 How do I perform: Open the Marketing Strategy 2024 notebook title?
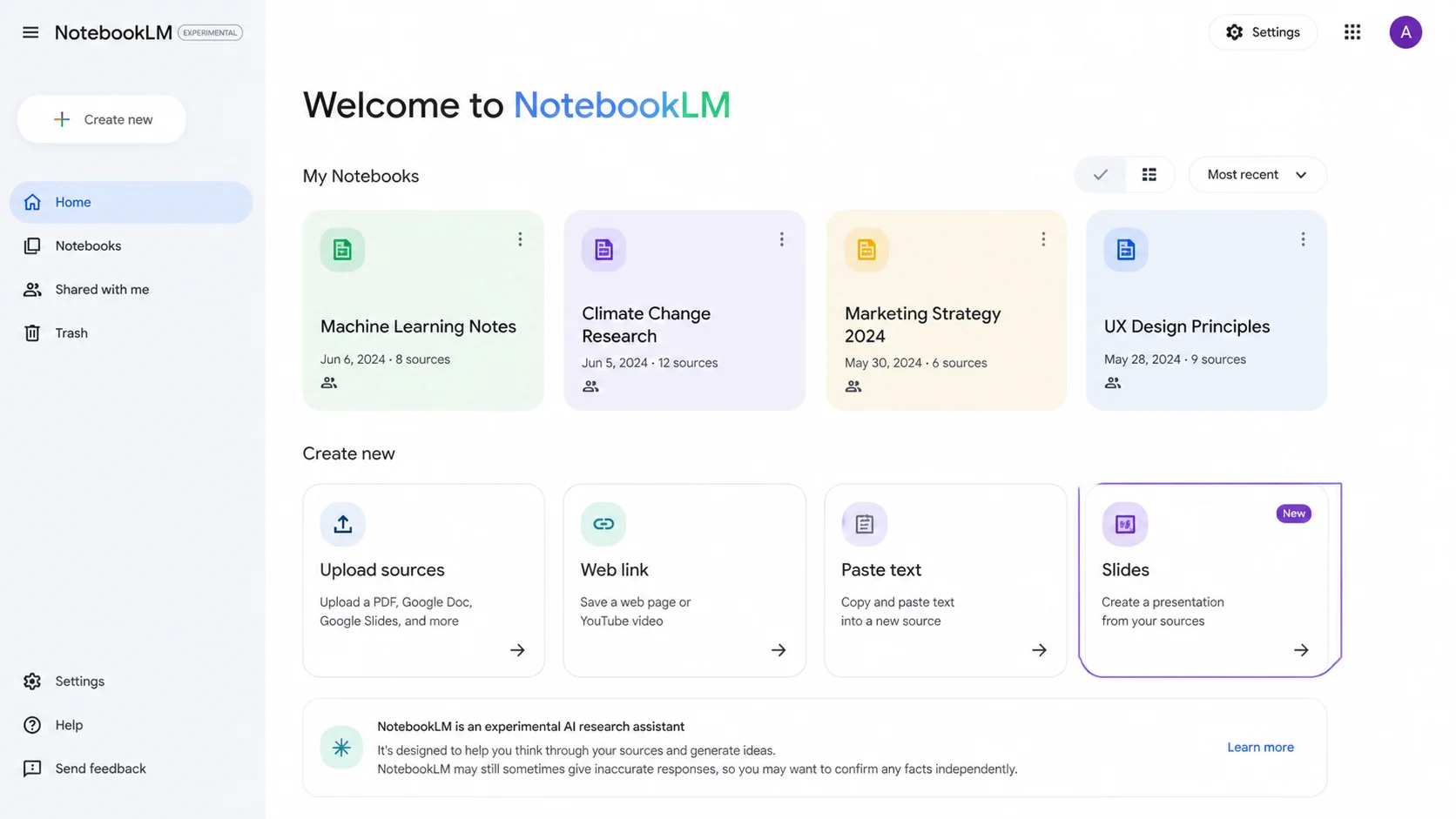coord(923,325)
